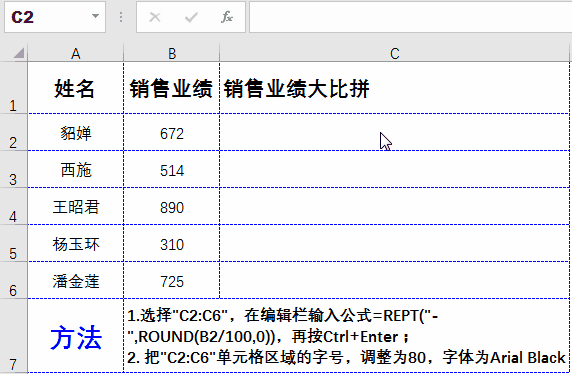The image size is (572, 374).
Task: Click the blue 方法 cell
Action: (x=76, y=336)
